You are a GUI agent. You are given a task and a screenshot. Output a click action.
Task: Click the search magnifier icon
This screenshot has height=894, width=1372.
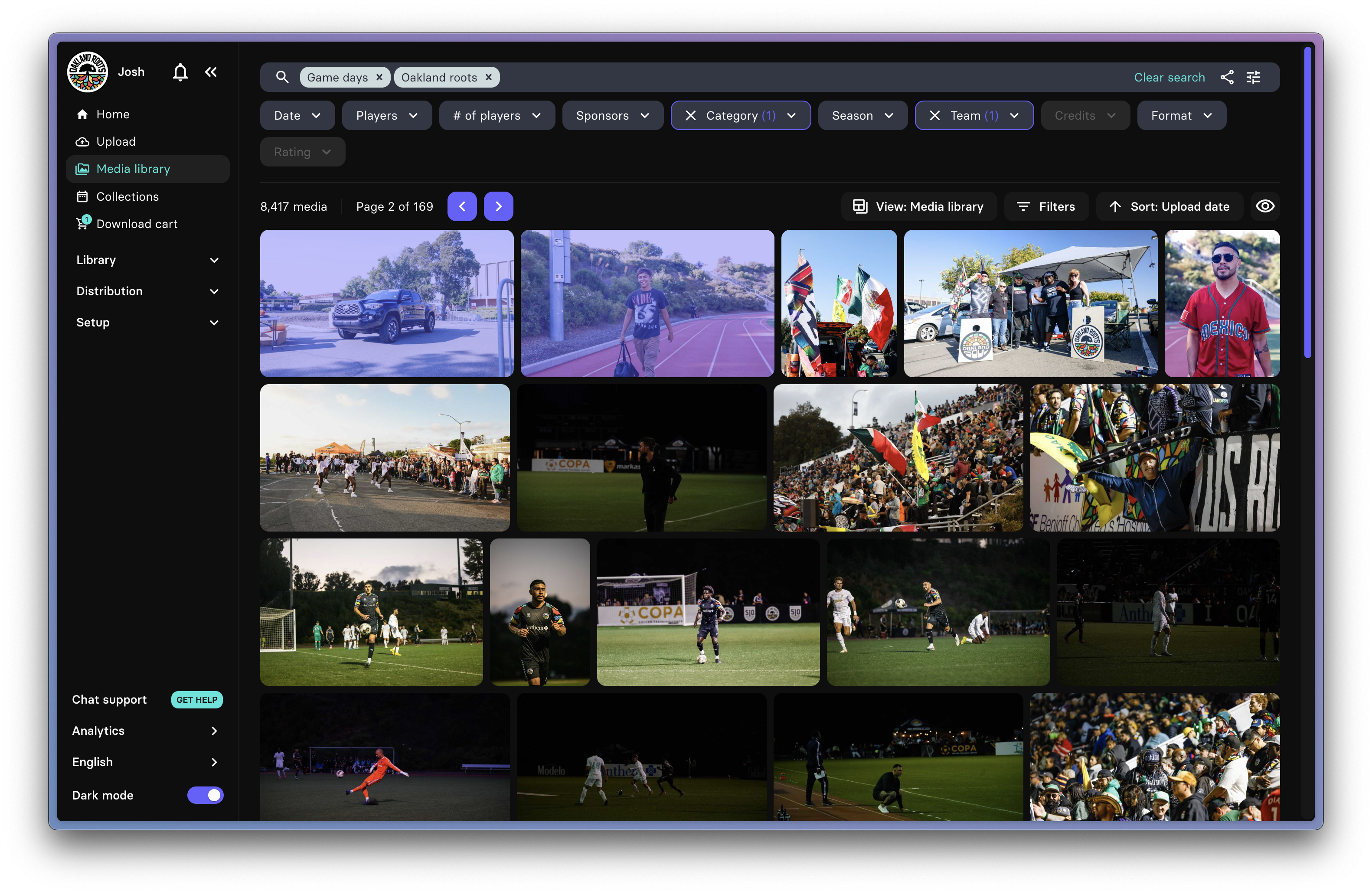tap(282, 77)
